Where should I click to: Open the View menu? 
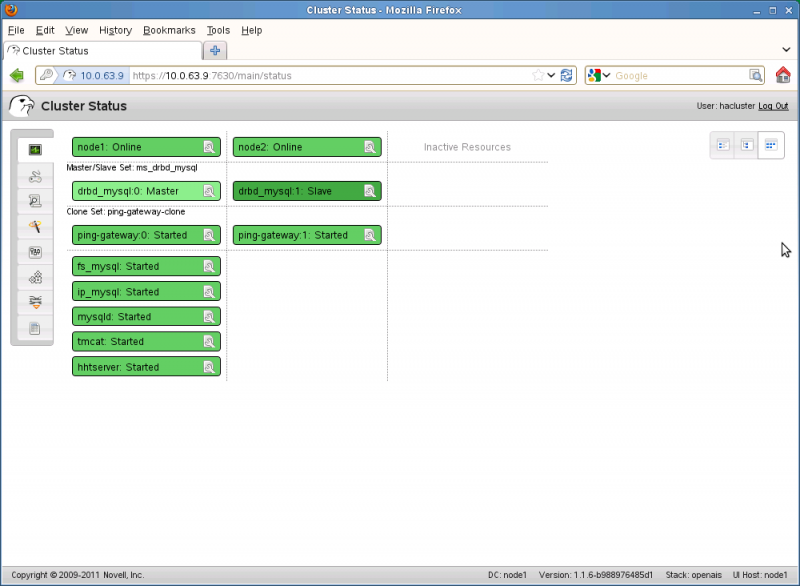[x=77, y=30]
